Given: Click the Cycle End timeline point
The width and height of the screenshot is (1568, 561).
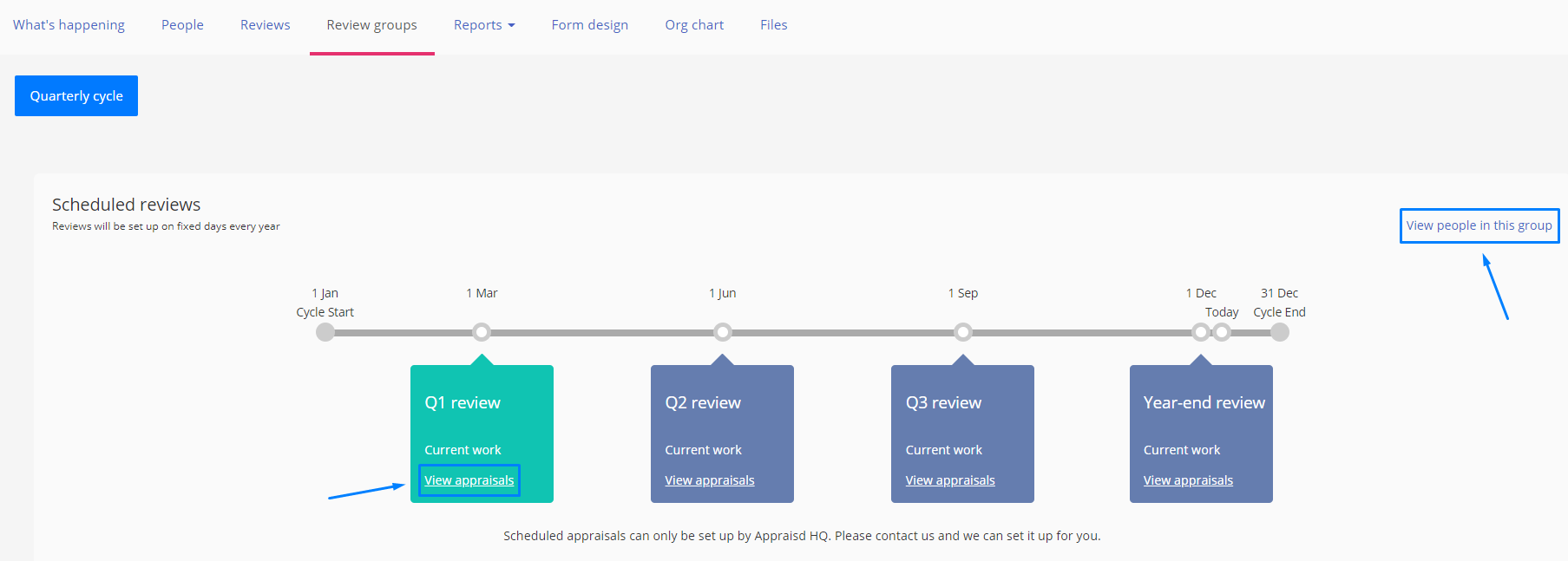Looking at the screenshot, I should [1279, 332].
